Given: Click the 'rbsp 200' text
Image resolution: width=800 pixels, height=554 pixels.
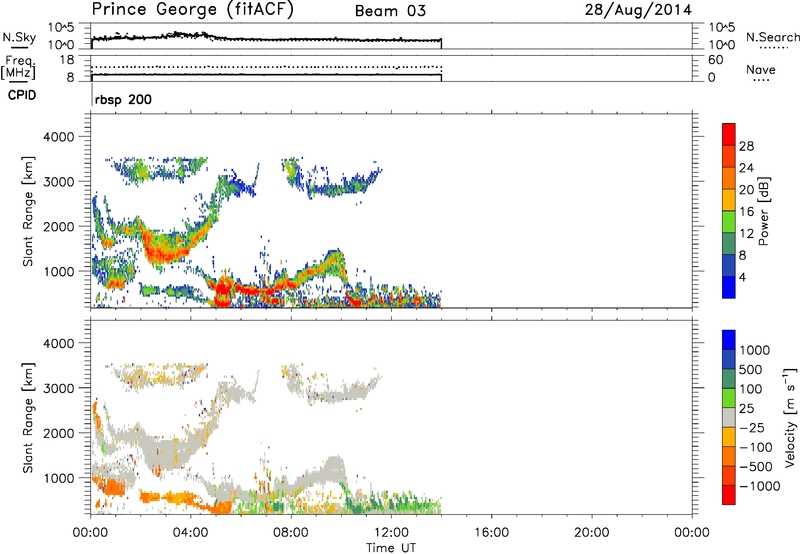Looking at the screenshot, I should point(123,99).
